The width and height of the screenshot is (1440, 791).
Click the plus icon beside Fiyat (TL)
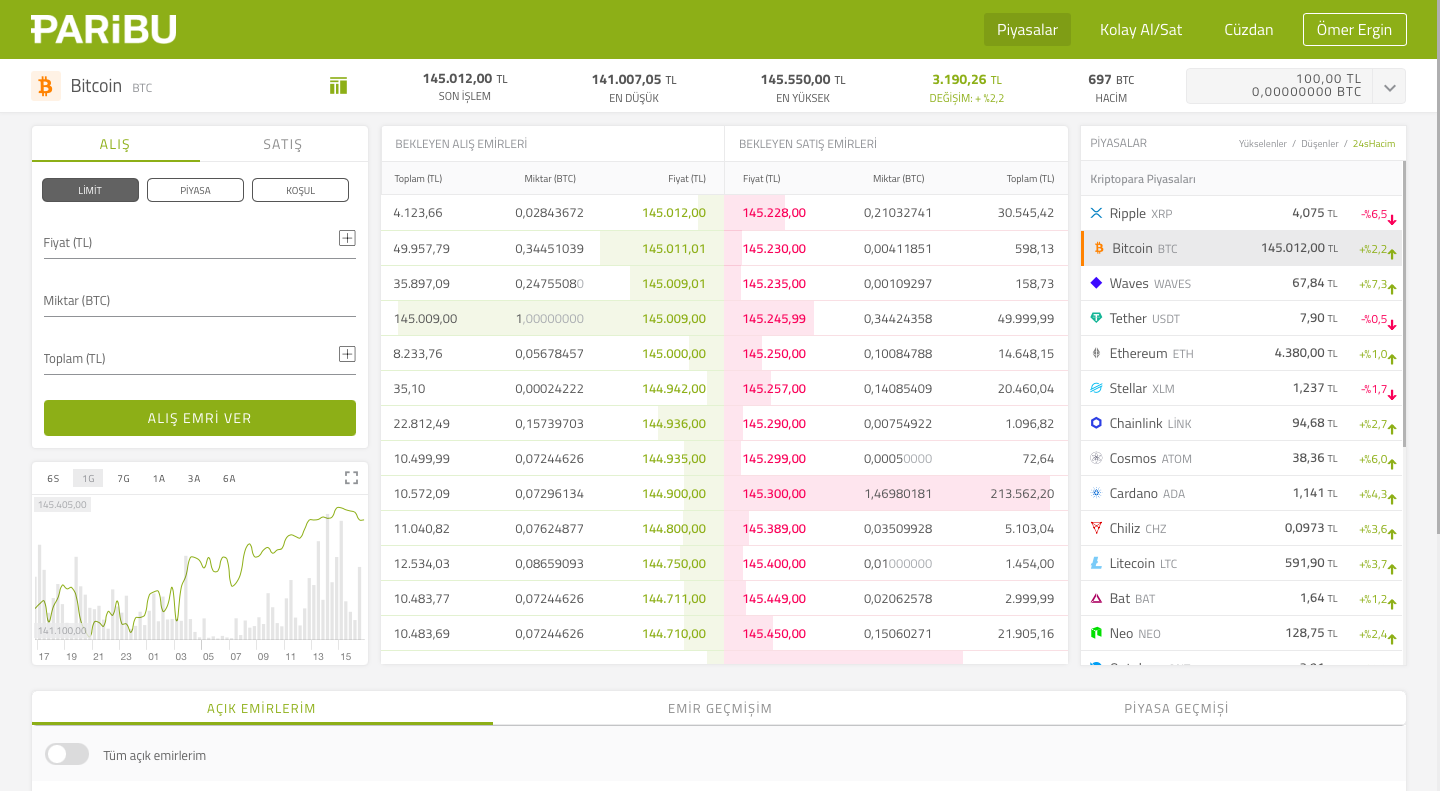(x=347, y=238)
